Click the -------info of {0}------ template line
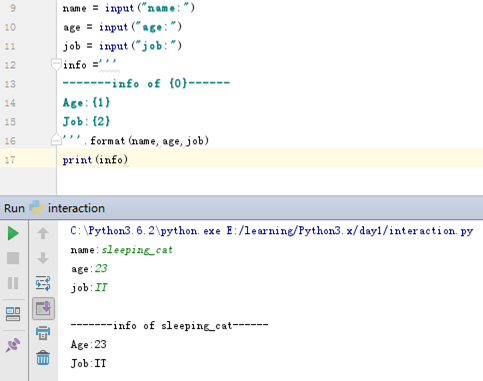Image resolution: width=483 pixels, height=381 pixels. pos(146,83)
